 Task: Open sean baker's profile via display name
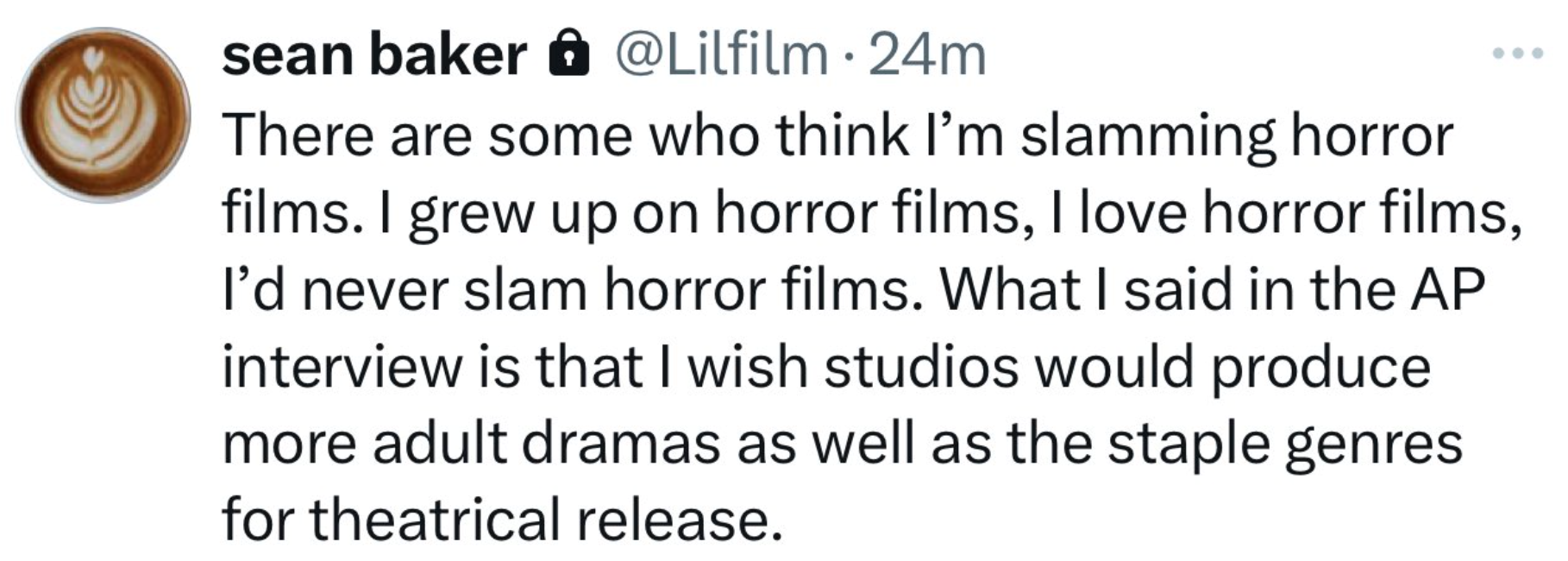tap(374, 55)
